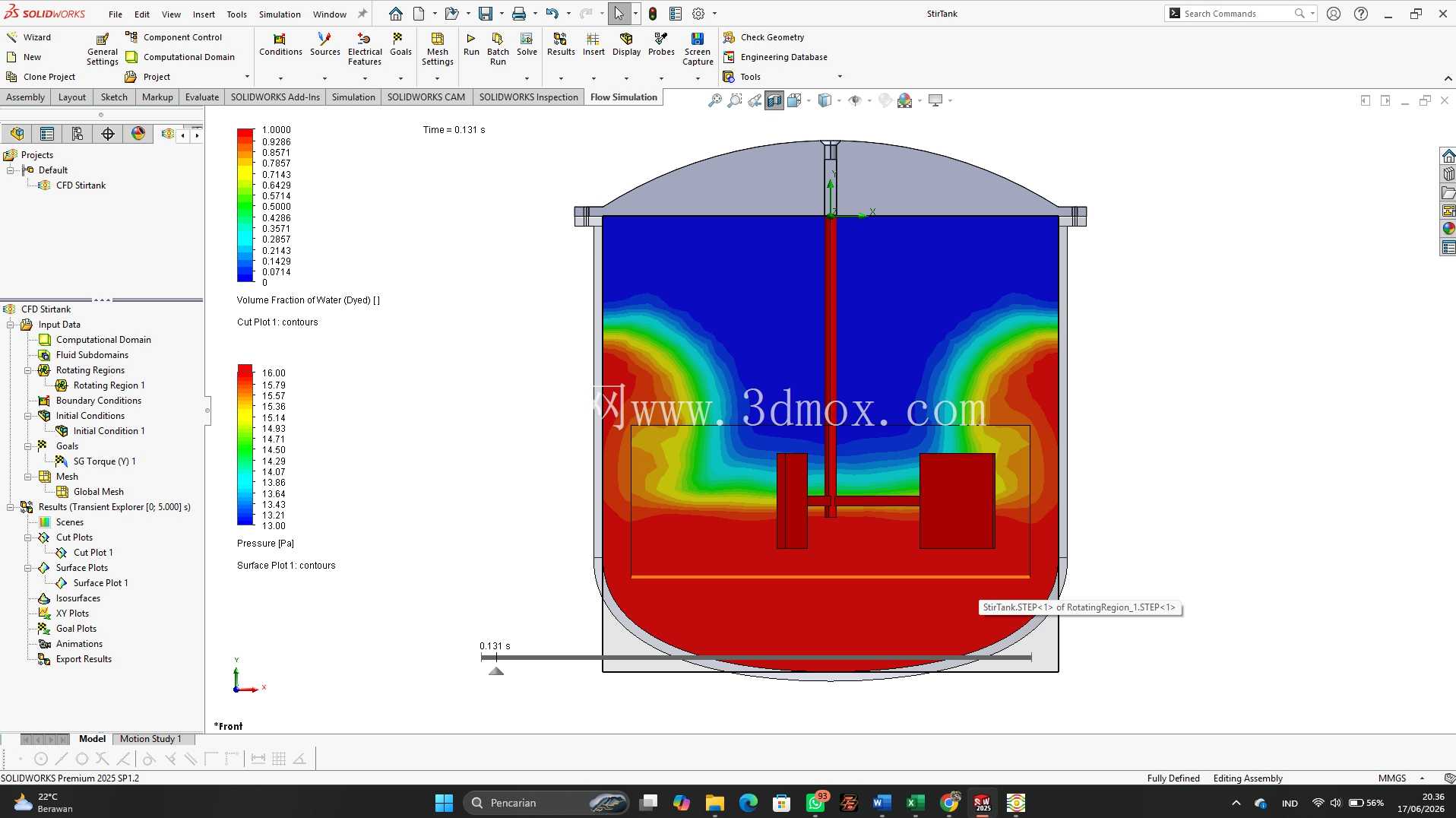Open the Sources tool

click(324, 45)
